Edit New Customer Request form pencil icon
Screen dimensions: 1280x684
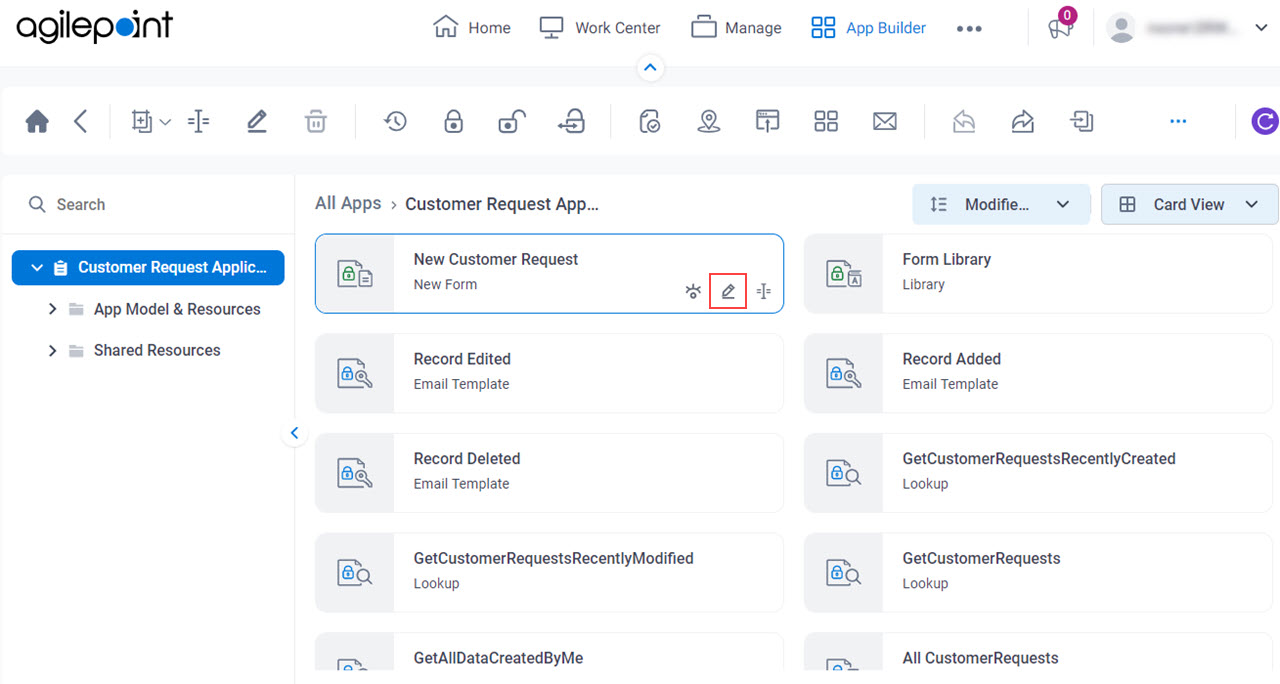(x=728, y=291)
